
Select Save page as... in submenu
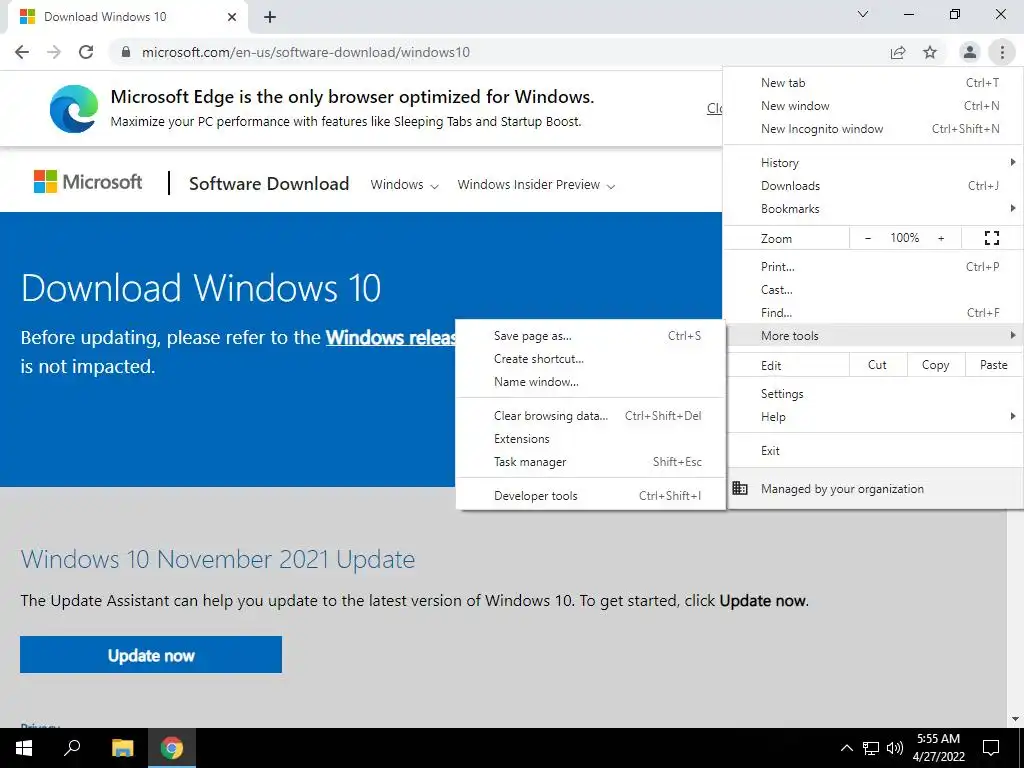coord(590,336)
